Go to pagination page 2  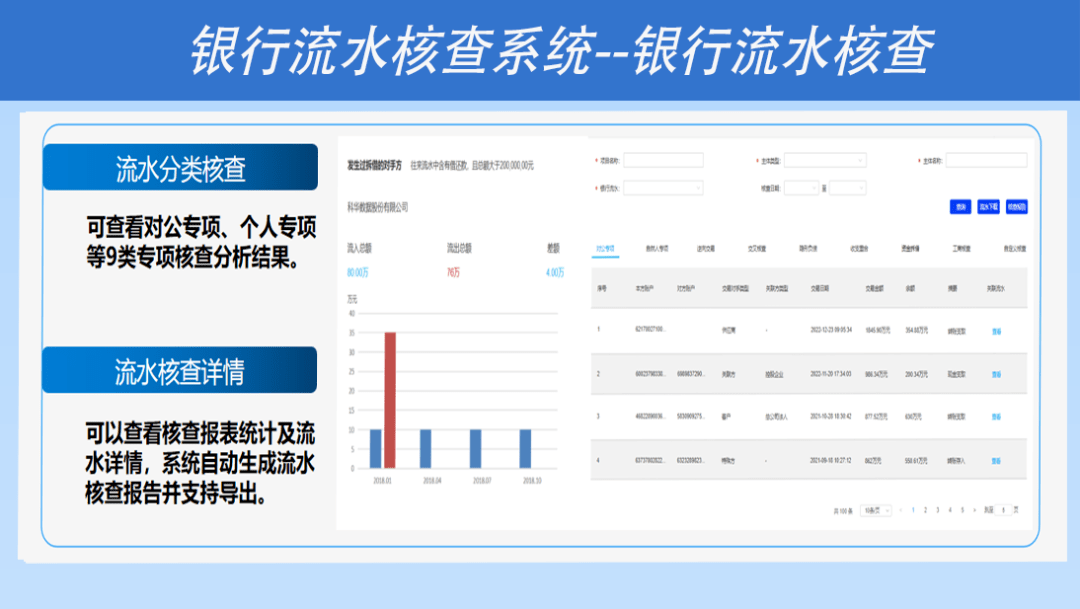pyautogui.click(x=925, y=510)
